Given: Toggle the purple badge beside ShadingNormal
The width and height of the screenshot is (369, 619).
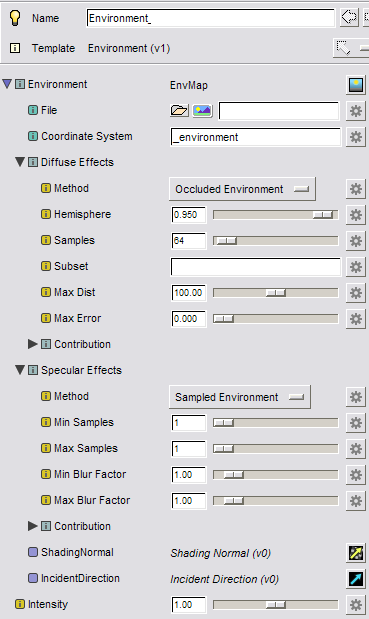Looking at the screenshot, I should tap(33, 552).
